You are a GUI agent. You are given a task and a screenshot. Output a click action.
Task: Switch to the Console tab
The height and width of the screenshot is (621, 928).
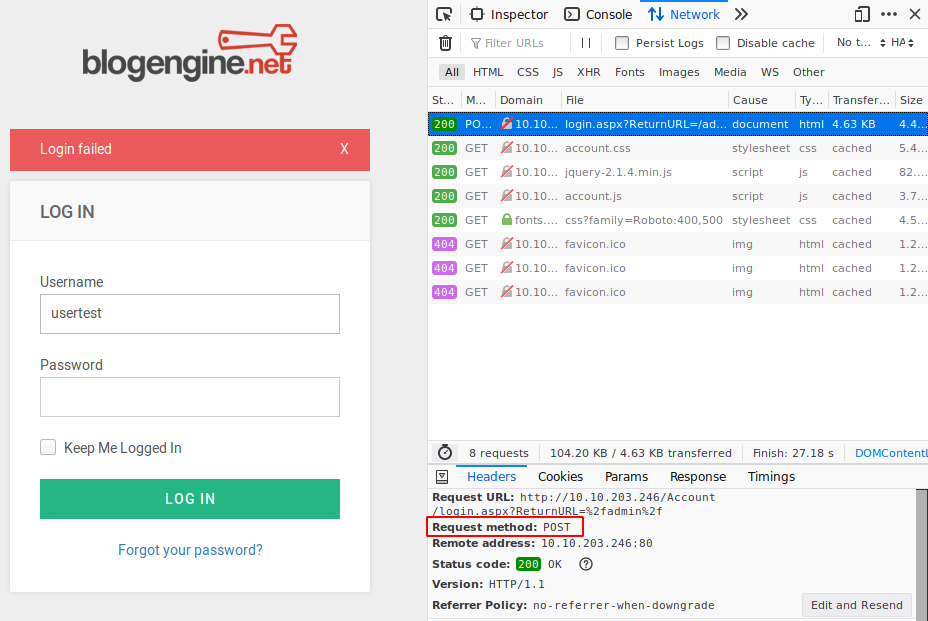click(598, 14)
